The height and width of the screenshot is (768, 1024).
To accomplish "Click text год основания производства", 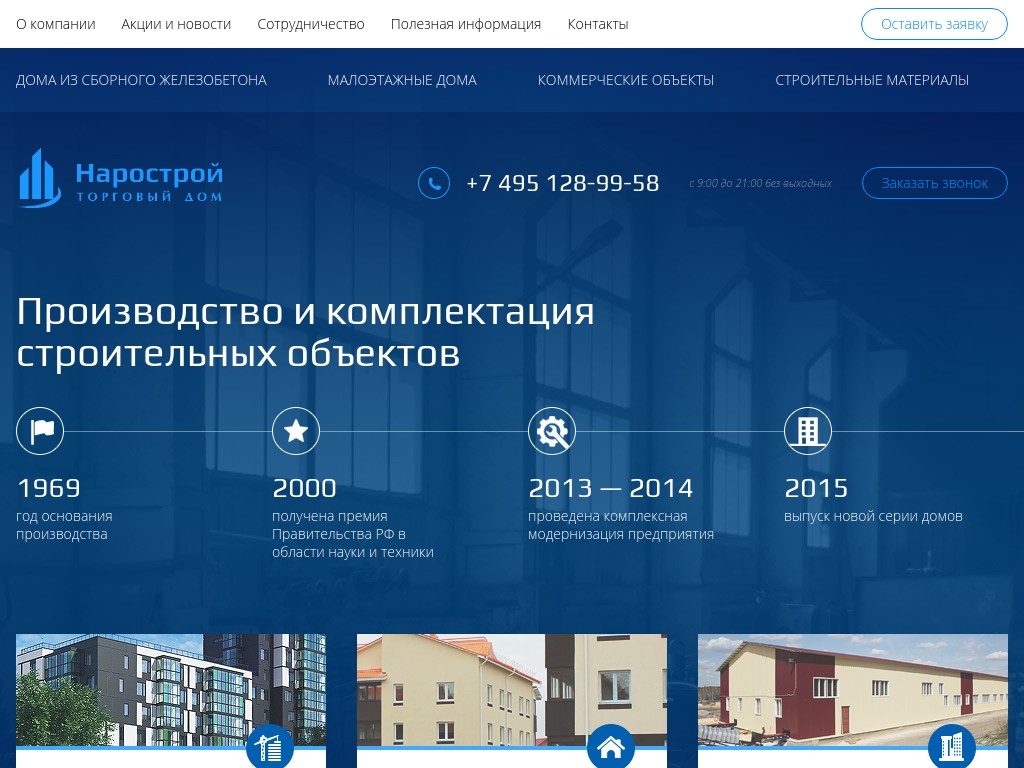I will point(64,525).
